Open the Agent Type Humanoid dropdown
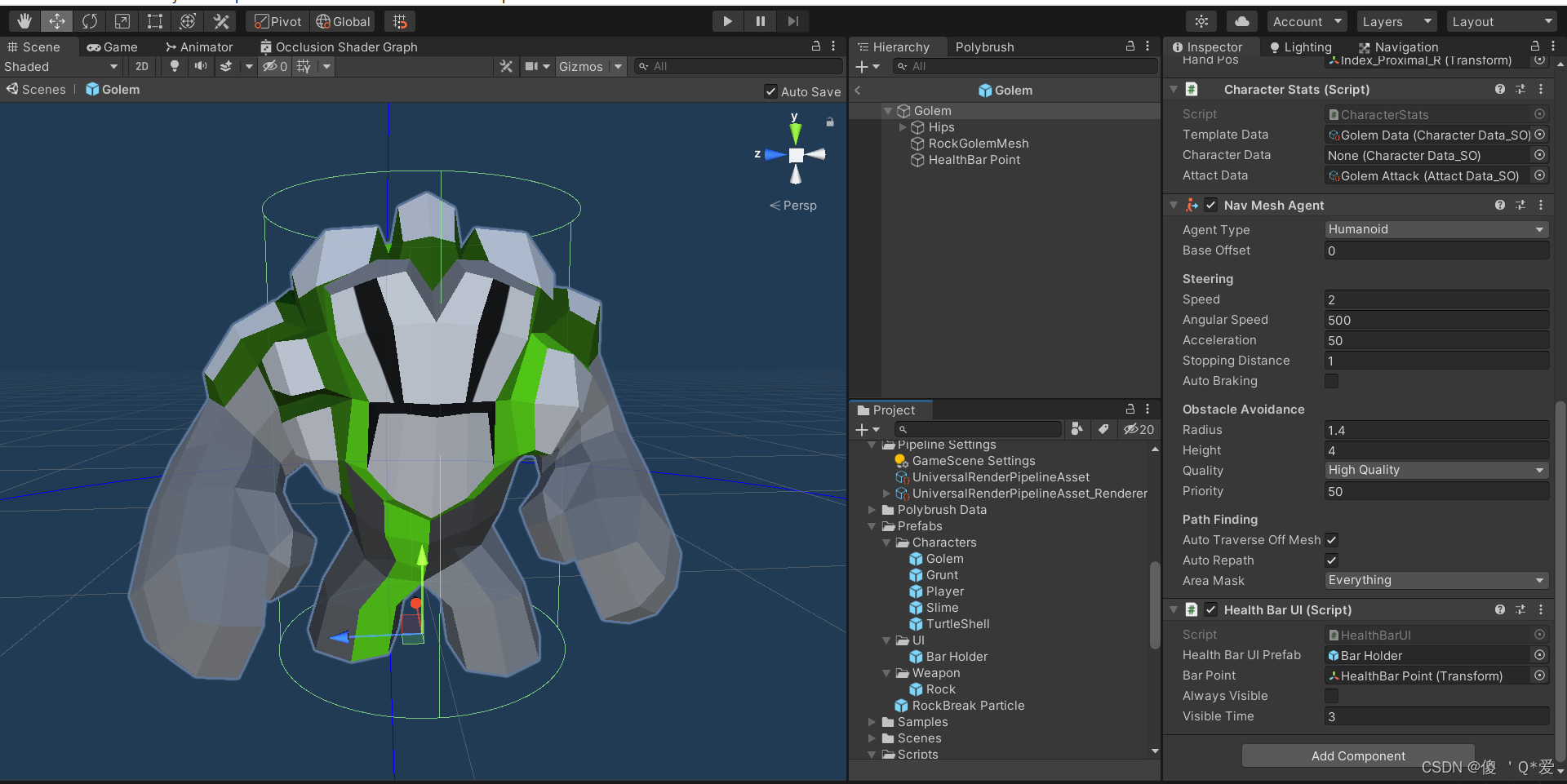Image resolution: width=1567 pixels, height=784 pixels. pos(1436,229)
